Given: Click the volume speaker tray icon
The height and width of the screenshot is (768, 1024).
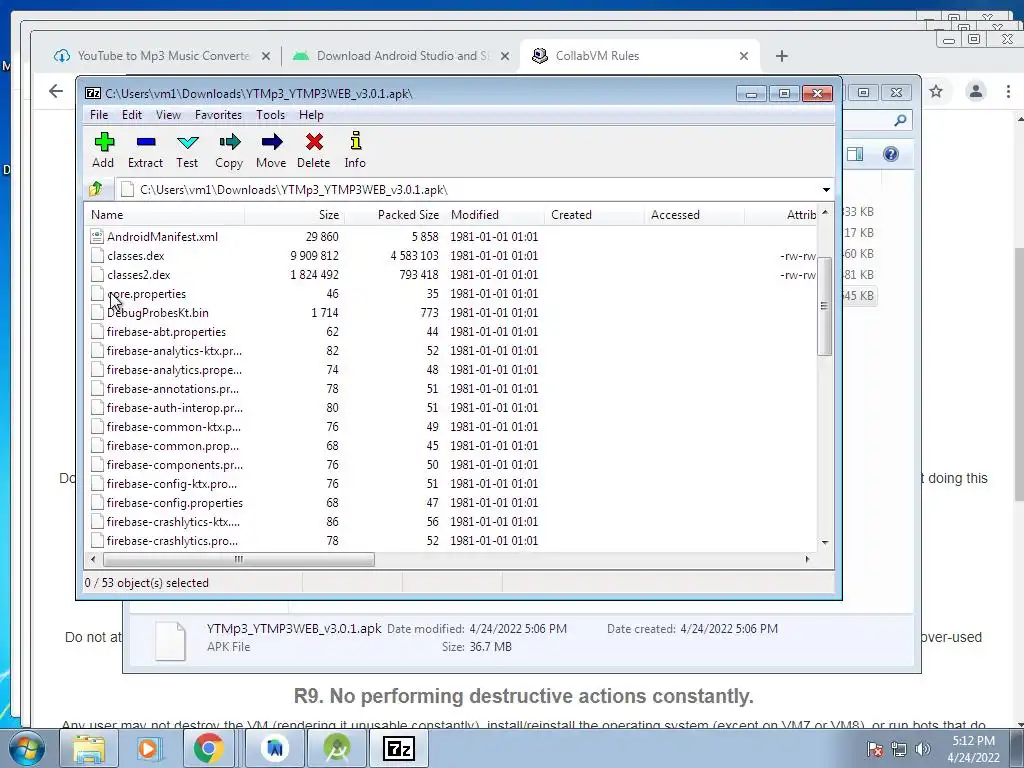Looking at the screenshot, I should [923, 749].
